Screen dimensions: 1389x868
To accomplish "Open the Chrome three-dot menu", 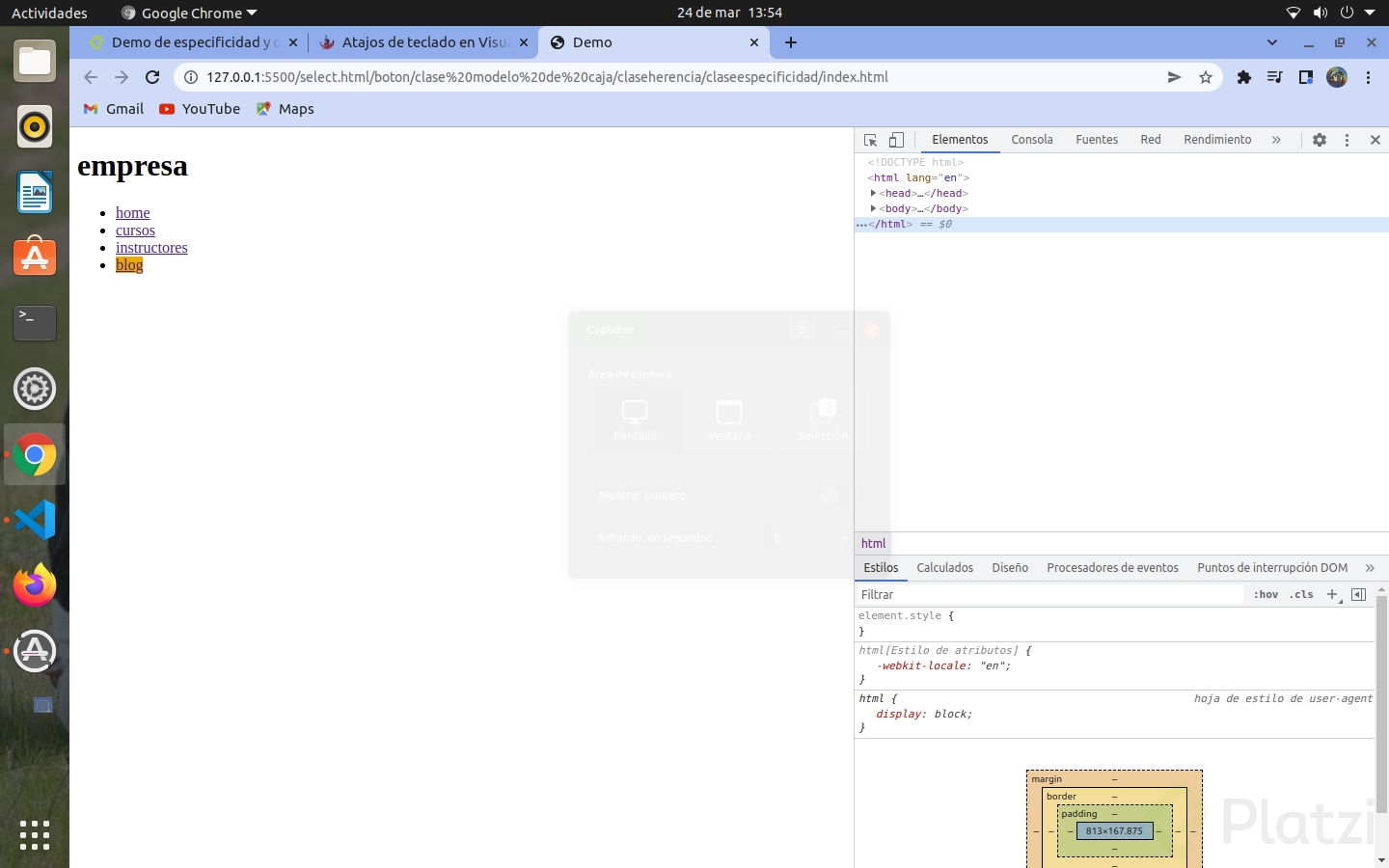I will tap(1369, 77).
